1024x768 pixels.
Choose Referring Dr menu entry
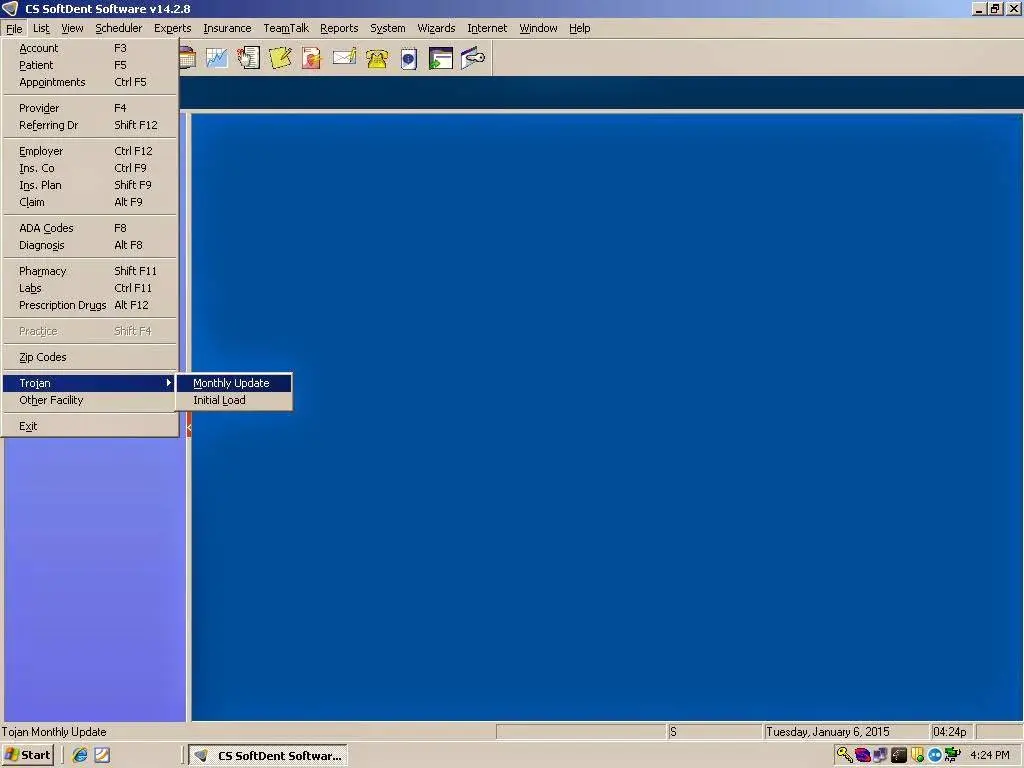pyautogui.click(x=90, y=125)
